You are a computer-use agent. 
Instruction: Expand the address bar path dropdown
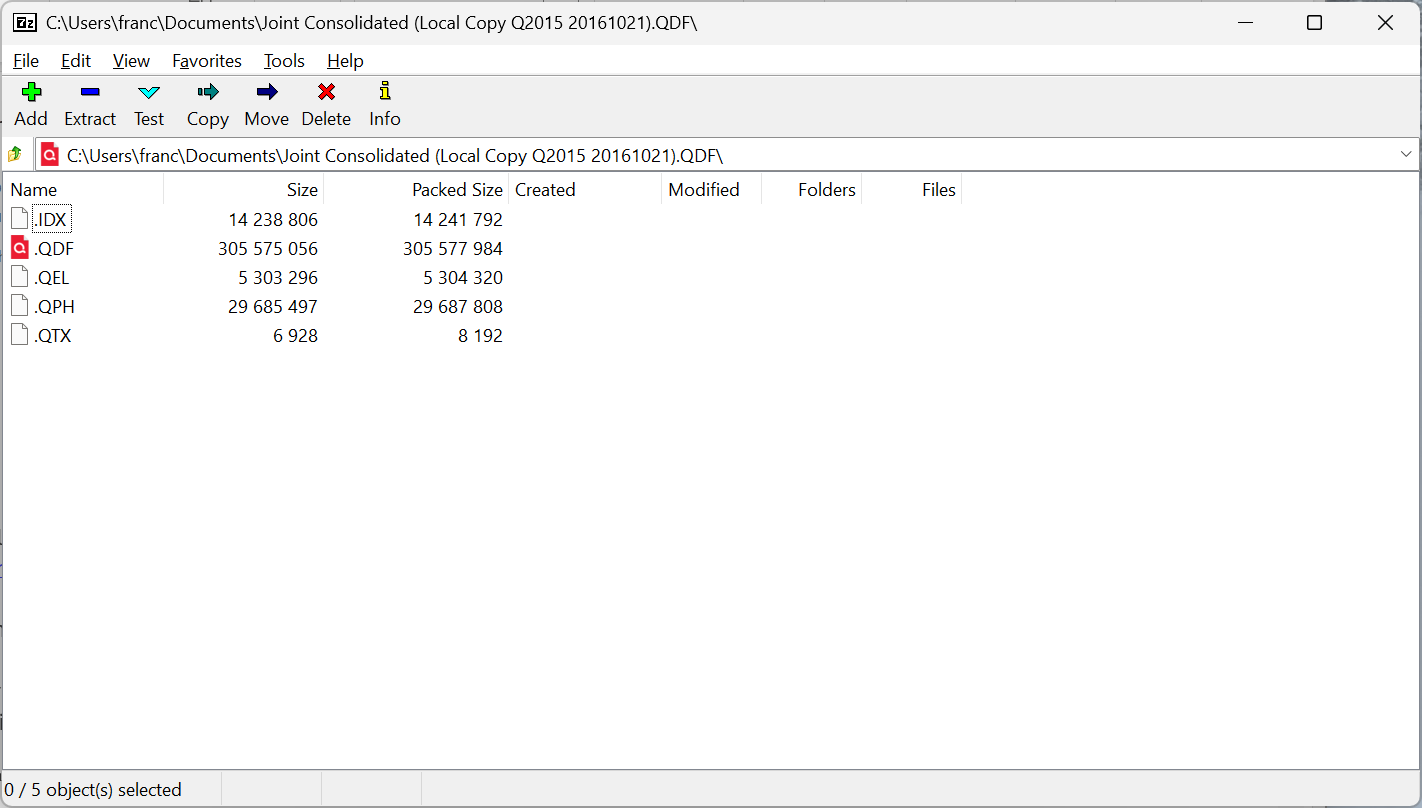1406,155
